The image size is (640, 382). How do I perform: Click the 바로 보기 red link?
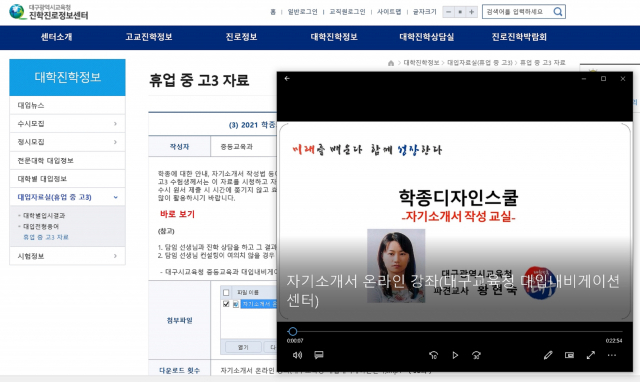coord(177,214)
